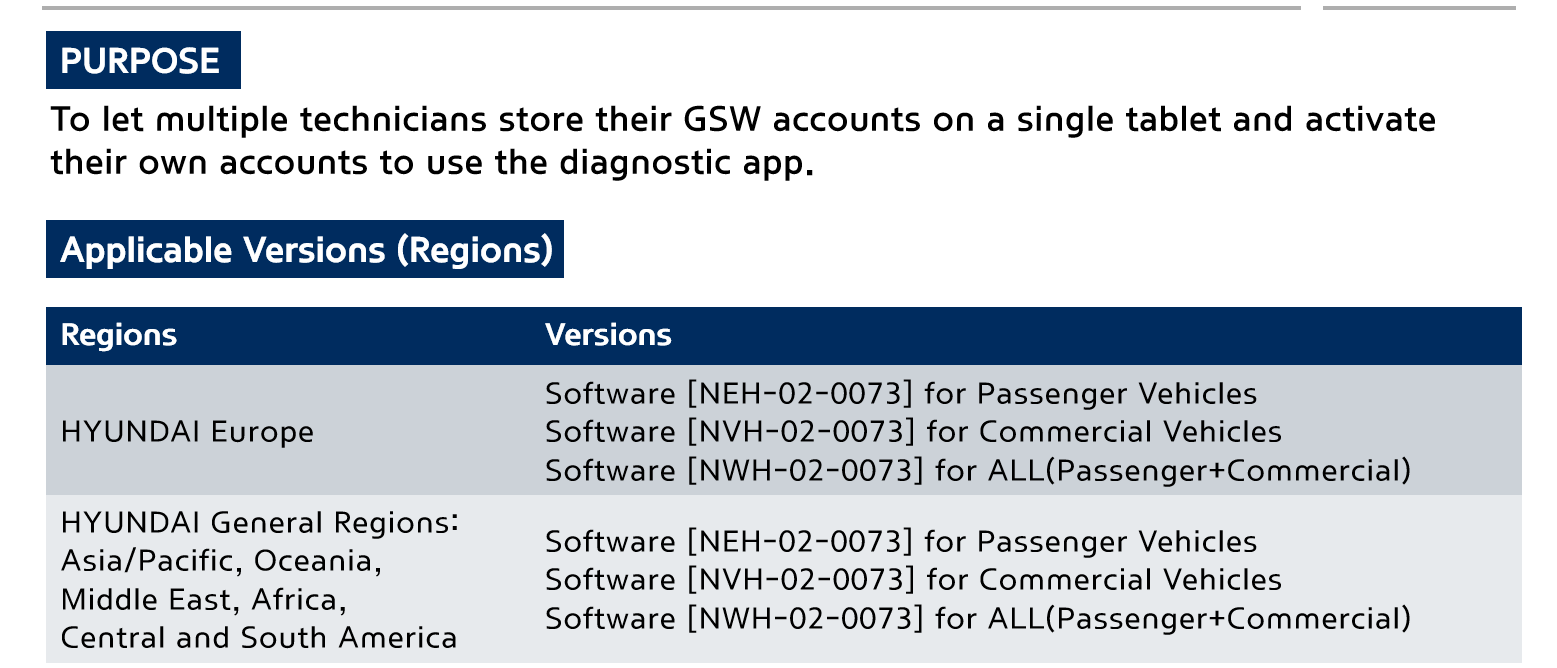Viewport: 1557px width, 668px height.
Task: Click the 'Asia/Pacific, Oceania,' text line
Action: point(222,562)
